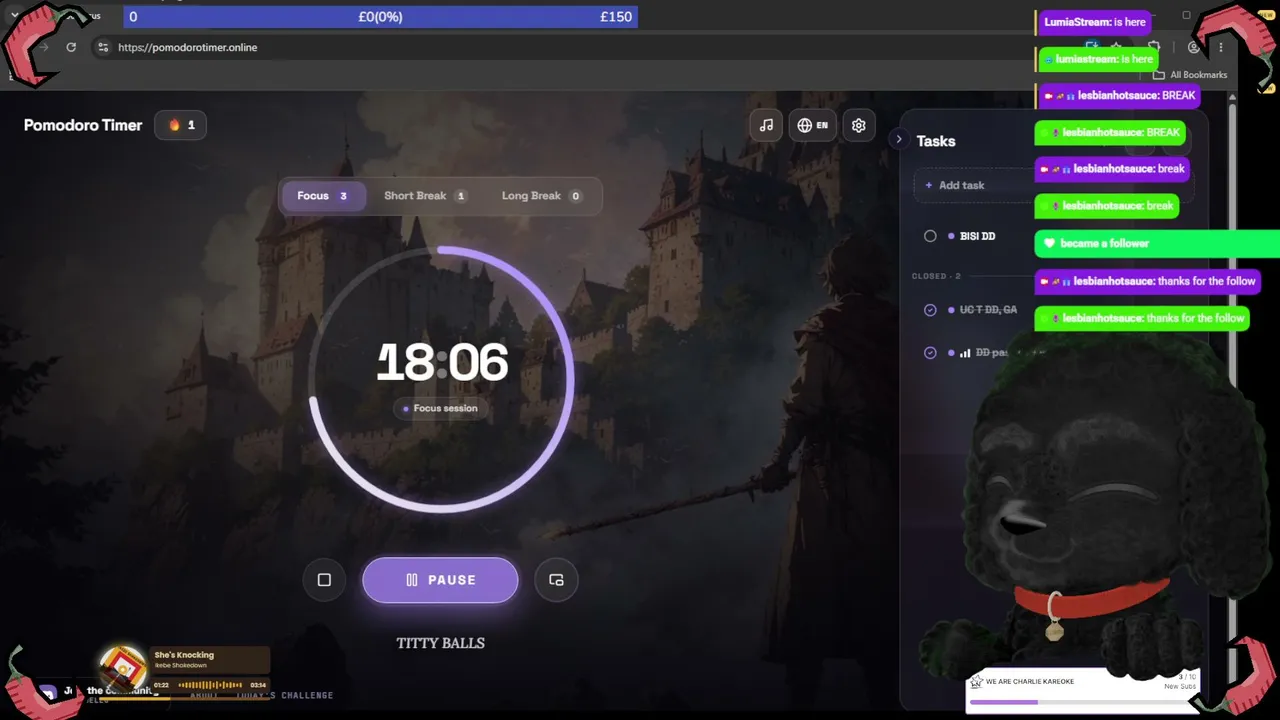Open site information icon in address bar
The width and height of the screenshot is (1280, 720).
click(x=102, y=47)
